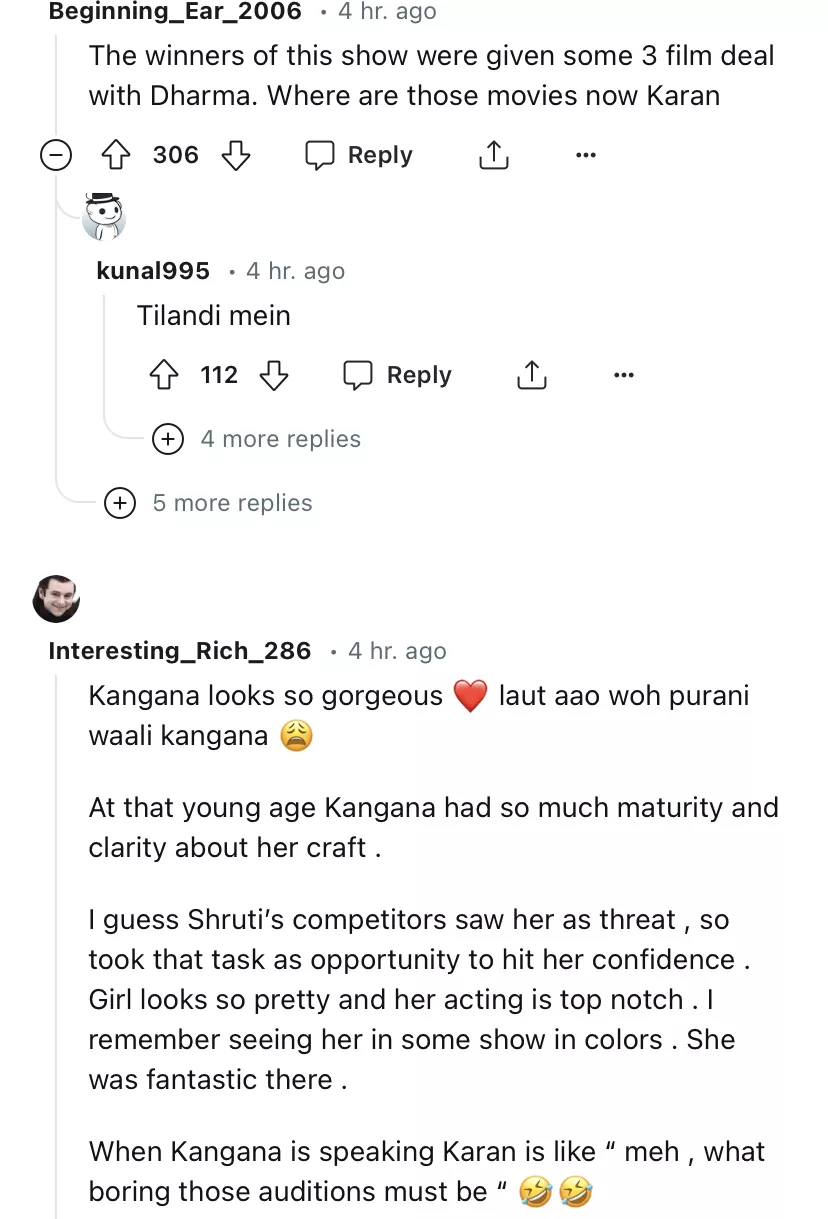Open Interesting_Rich_286 user profile
This screenshot has width=828, height=1219.
click(180, 651)
